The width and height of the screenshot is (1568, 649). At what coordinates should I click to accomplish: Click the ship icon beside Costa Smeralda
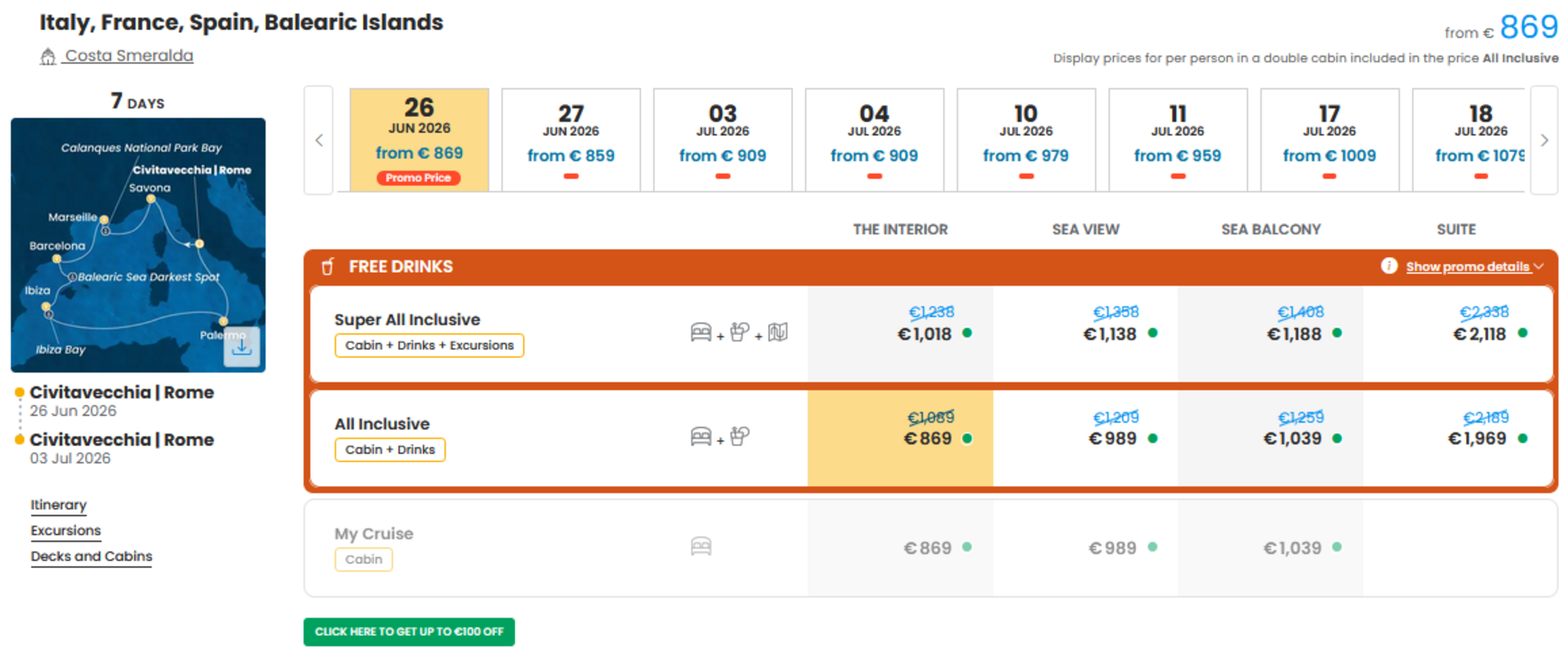(48, 56)
